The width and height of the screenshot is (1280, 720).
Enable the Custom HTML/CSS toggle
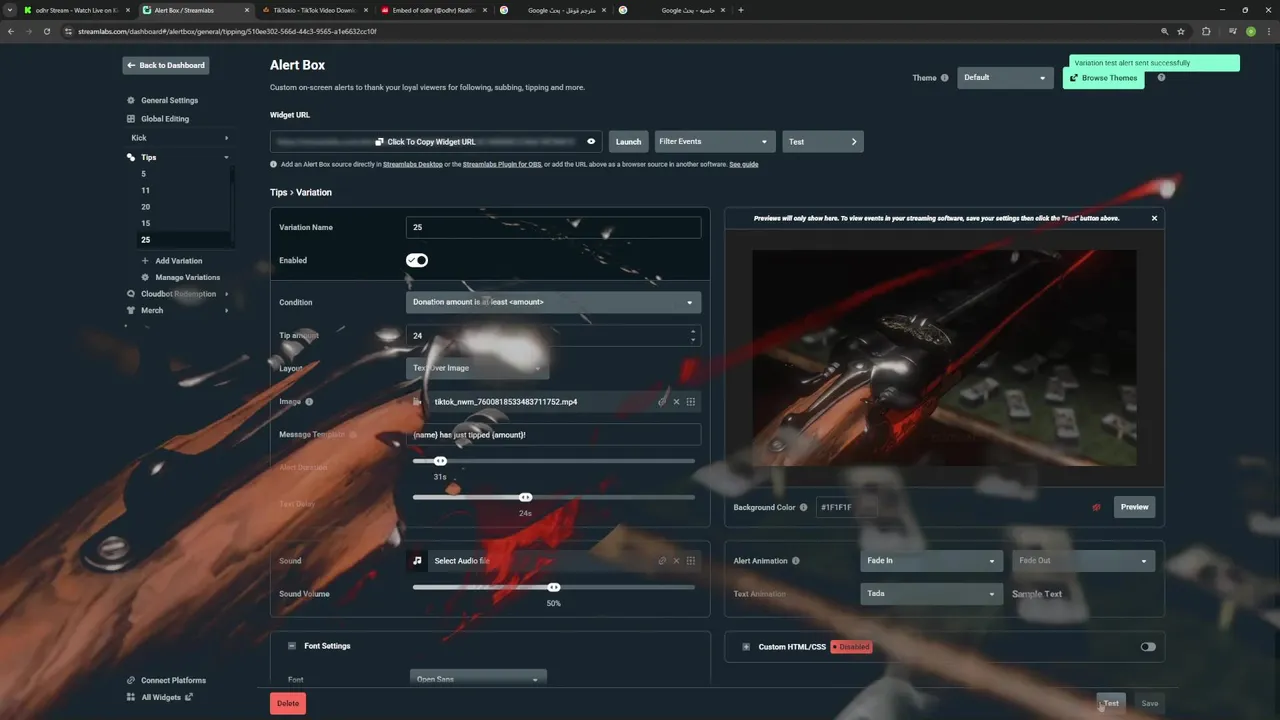coord(1148,647)
